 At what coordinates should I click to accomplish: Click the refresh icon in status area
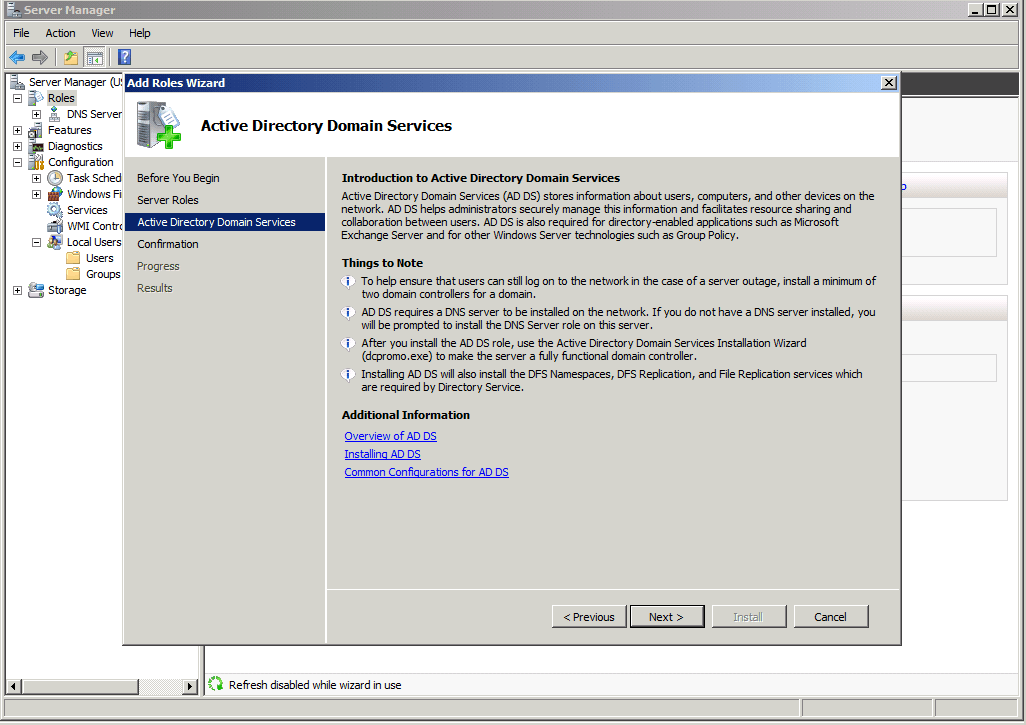(216, 684)
